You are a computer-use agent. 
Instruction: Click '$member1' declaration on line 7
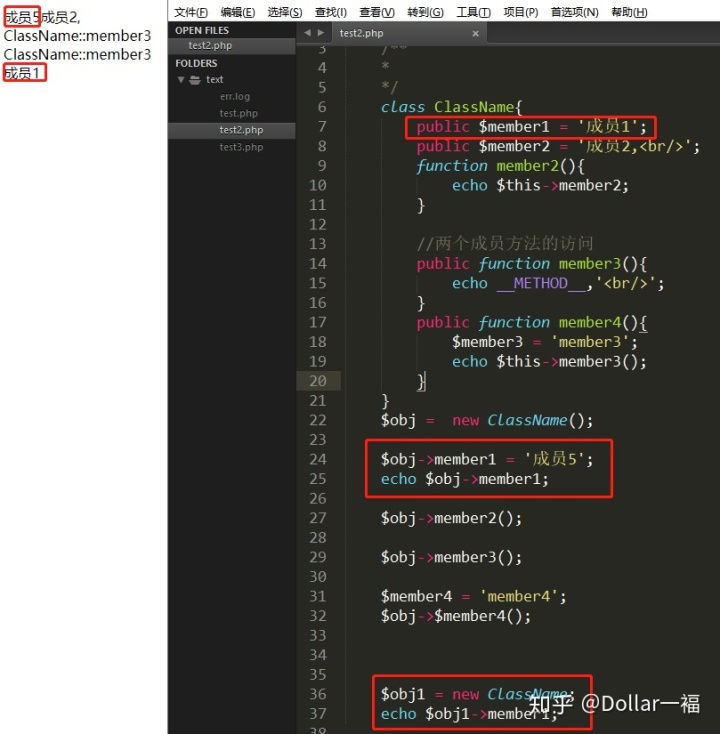[514, 127]
